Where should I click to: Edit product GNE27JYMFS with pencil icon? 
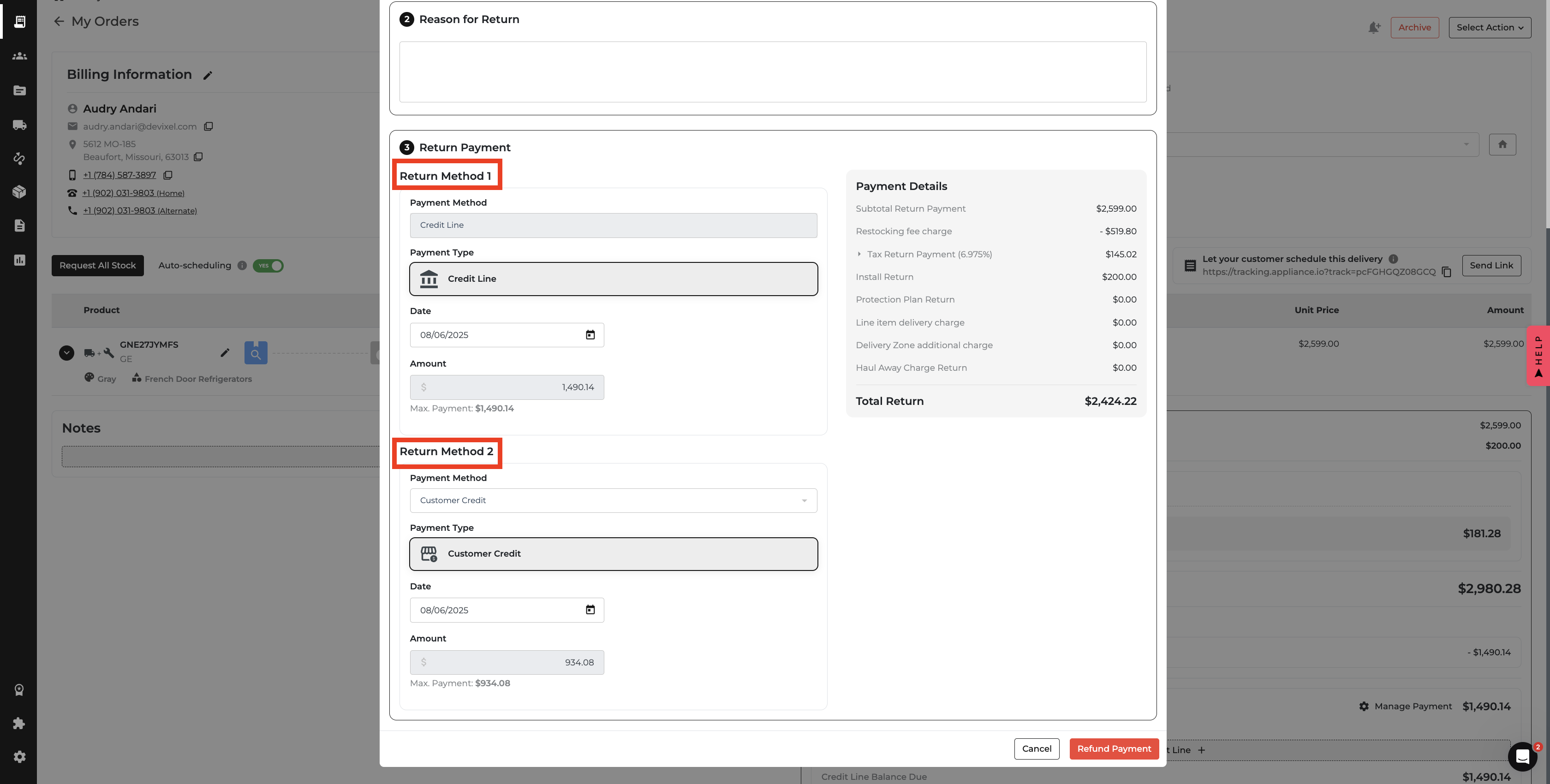point(225,353)
